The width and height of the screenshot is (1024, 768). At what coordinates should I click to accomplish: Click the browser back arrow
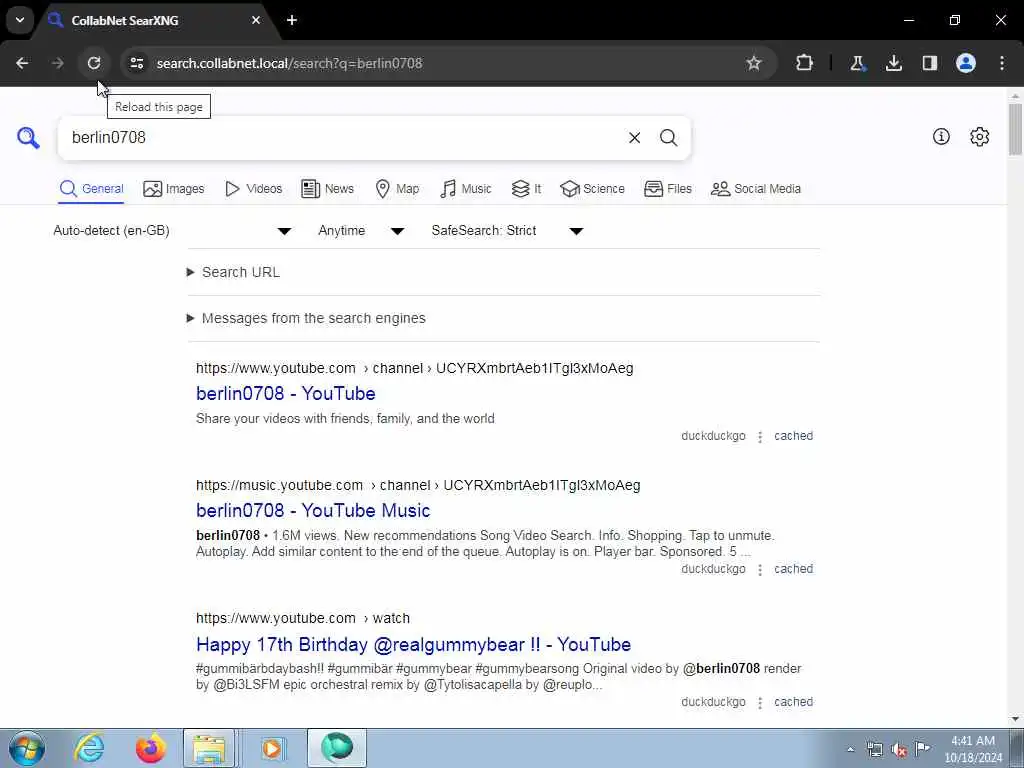(x=22, y=63)
